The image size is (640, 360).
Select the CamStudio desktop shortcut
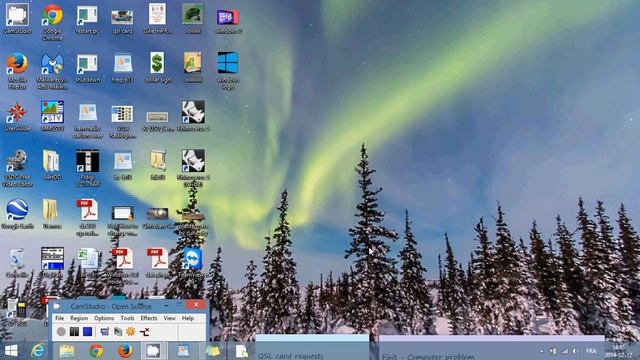click(17, 18)
